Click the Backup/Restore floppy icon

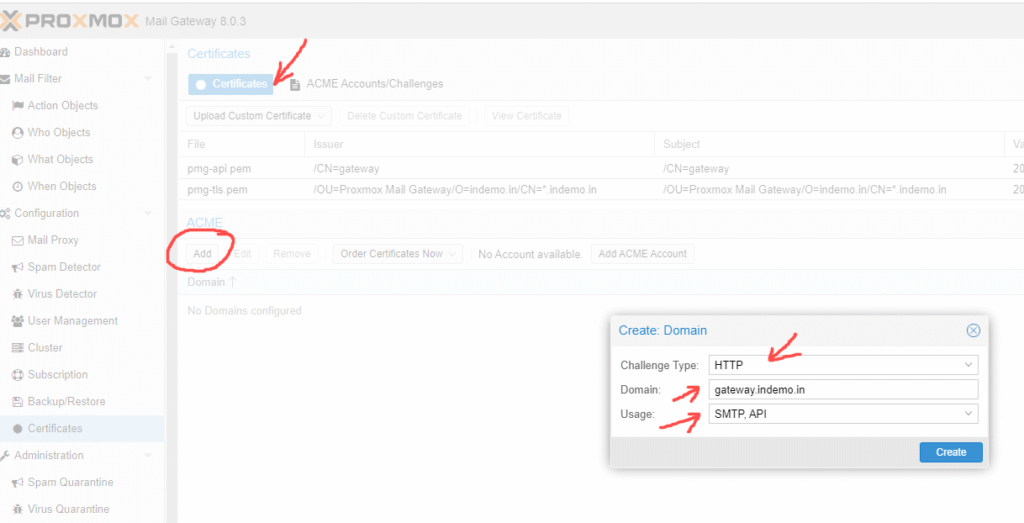pos(18,402)
